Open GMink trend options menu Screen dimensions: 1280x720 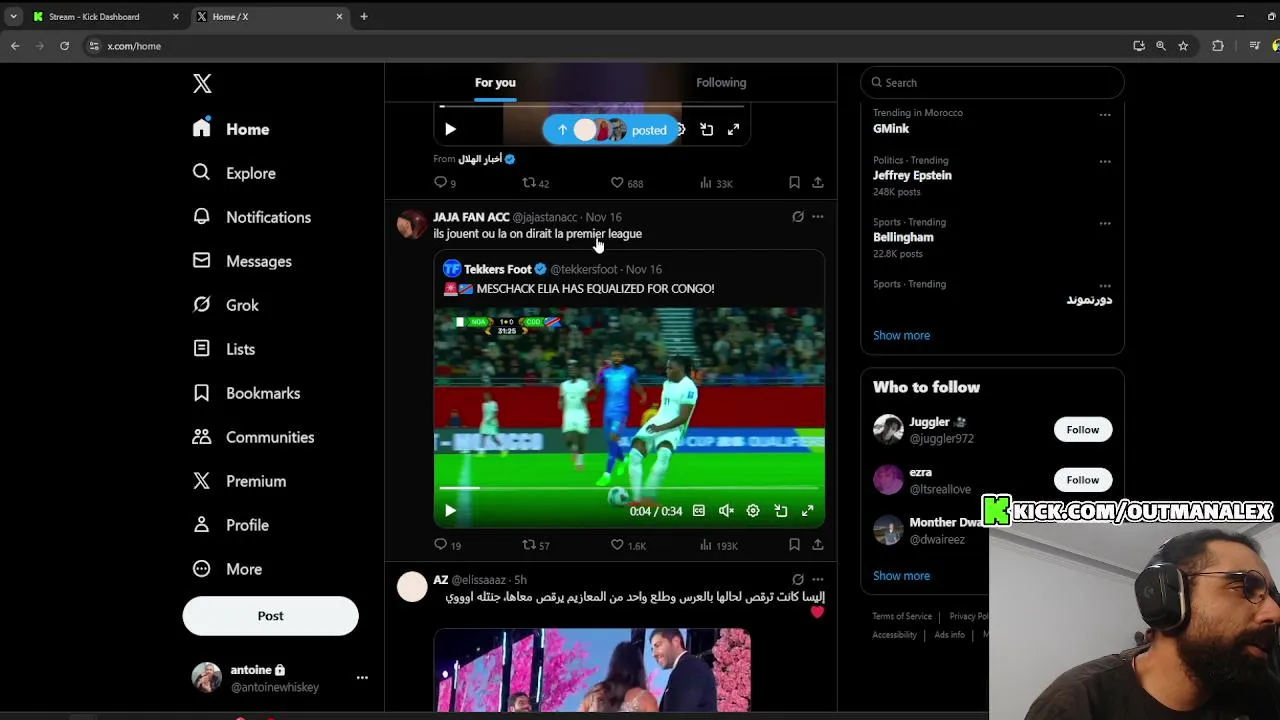1105,115
